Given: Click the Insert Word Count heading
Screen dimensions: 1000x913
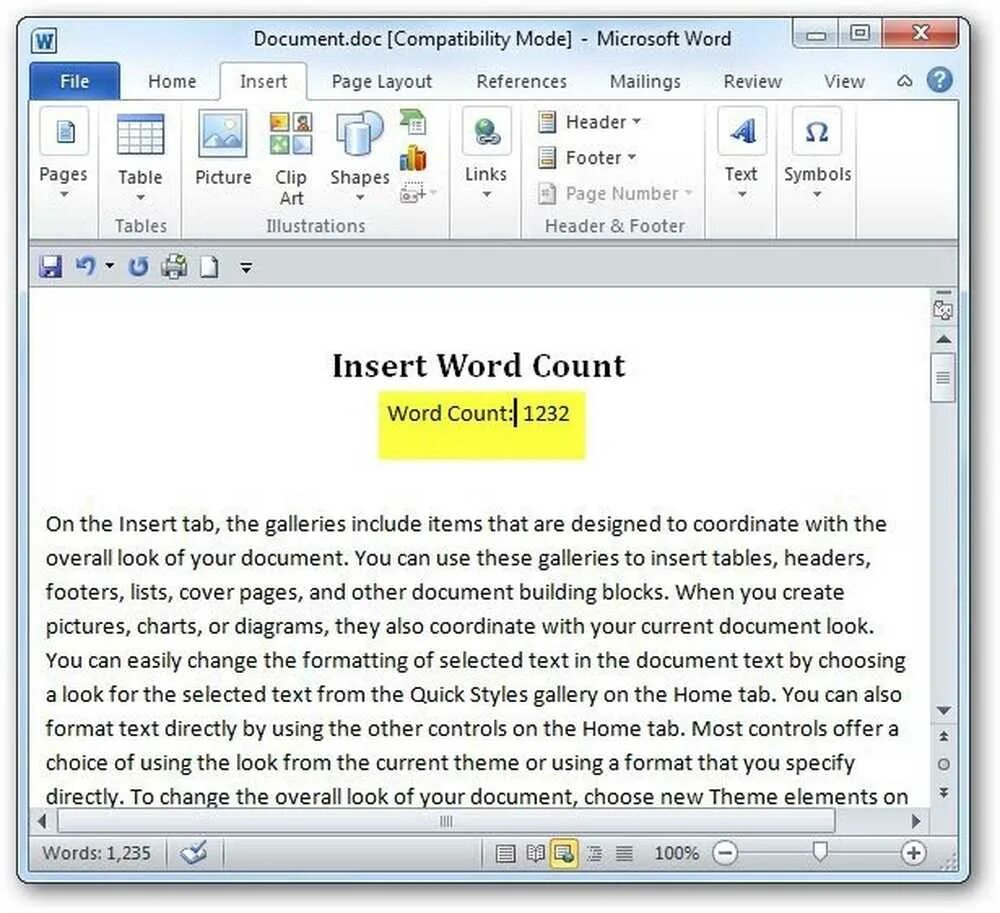Looking at the screenshot, I should (x=479, y=365).
